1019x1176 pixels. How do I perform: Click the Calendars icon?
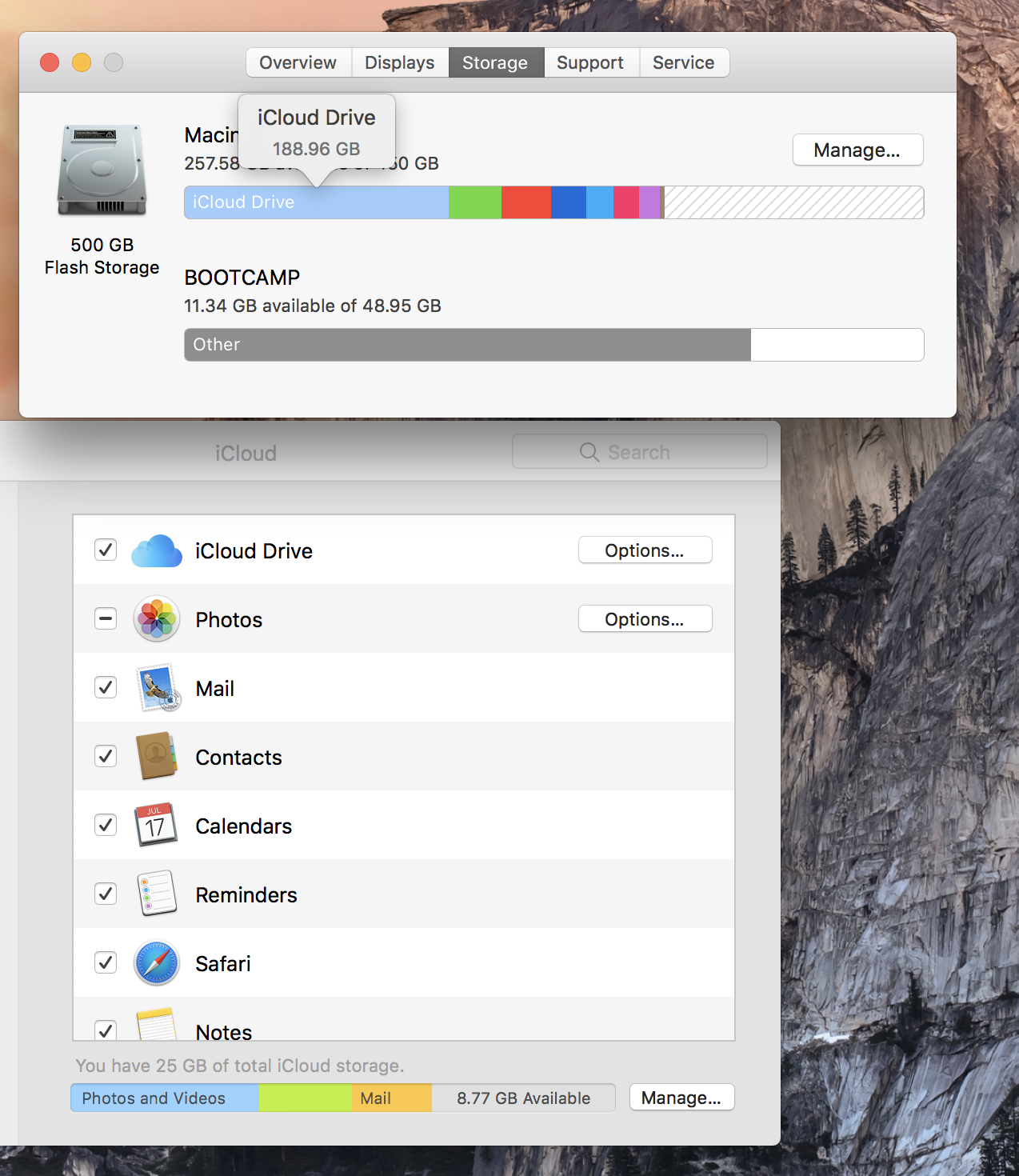tap(156, 825)
